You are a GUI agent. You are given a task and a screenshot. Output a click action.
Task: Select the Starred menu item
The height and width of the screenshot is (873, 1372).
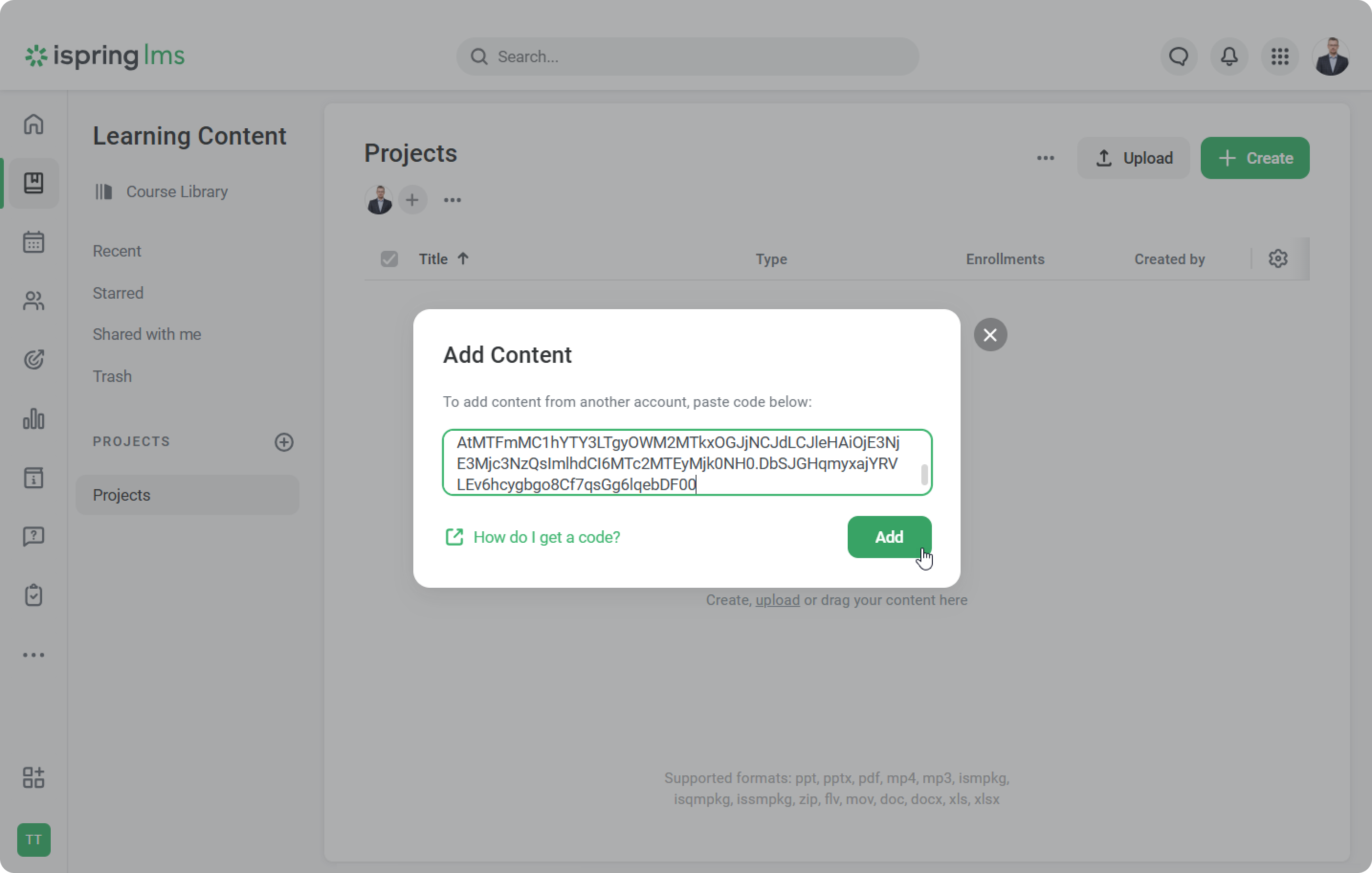pyautogui.click(x=118, y=293)
